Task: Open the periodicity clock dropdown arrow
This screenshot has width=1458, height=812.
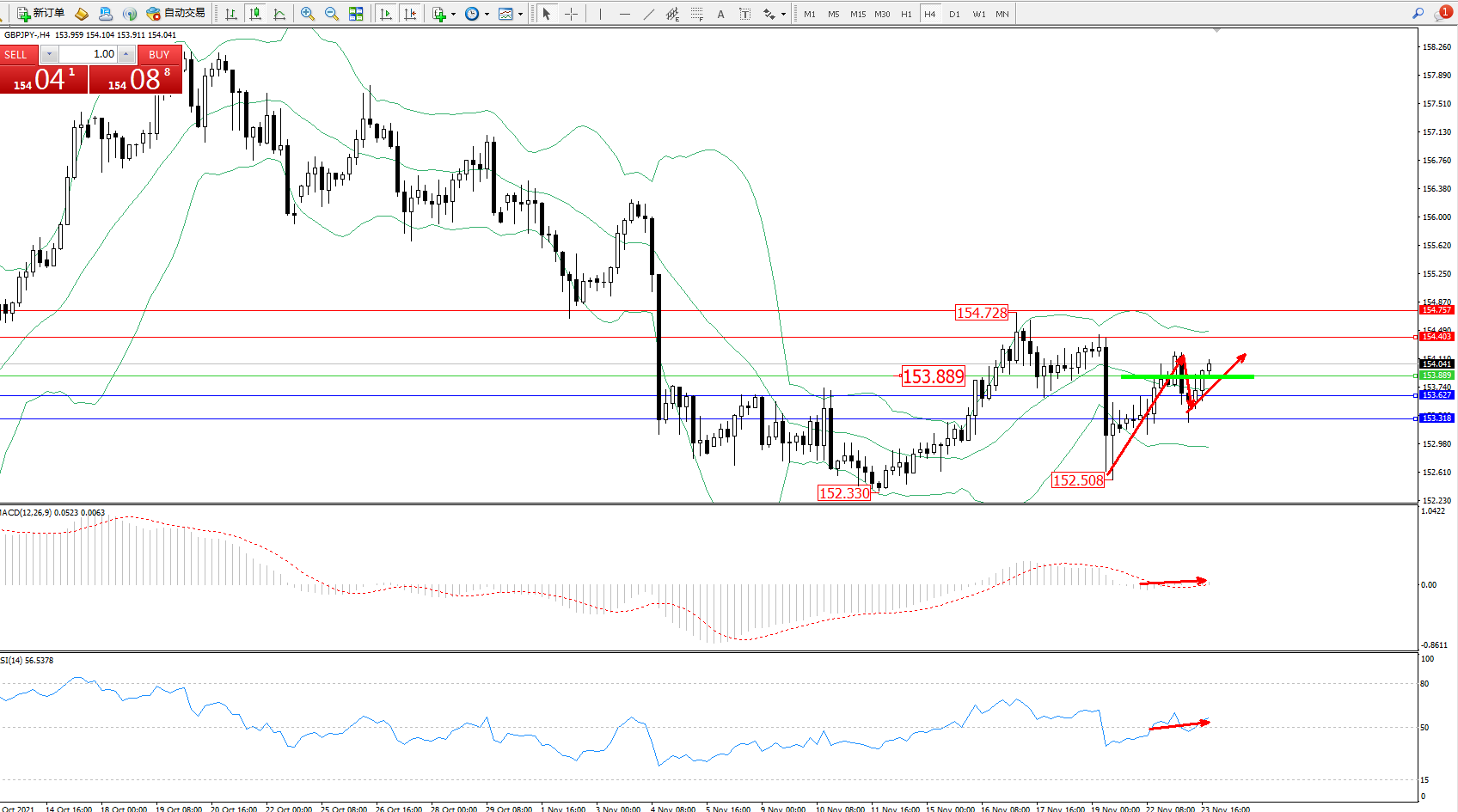Action: coord(487,15)
